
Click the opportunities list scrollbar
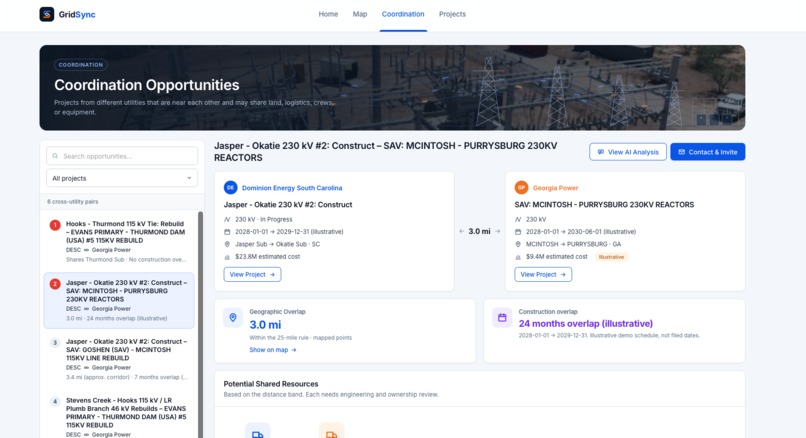[200, 324]
